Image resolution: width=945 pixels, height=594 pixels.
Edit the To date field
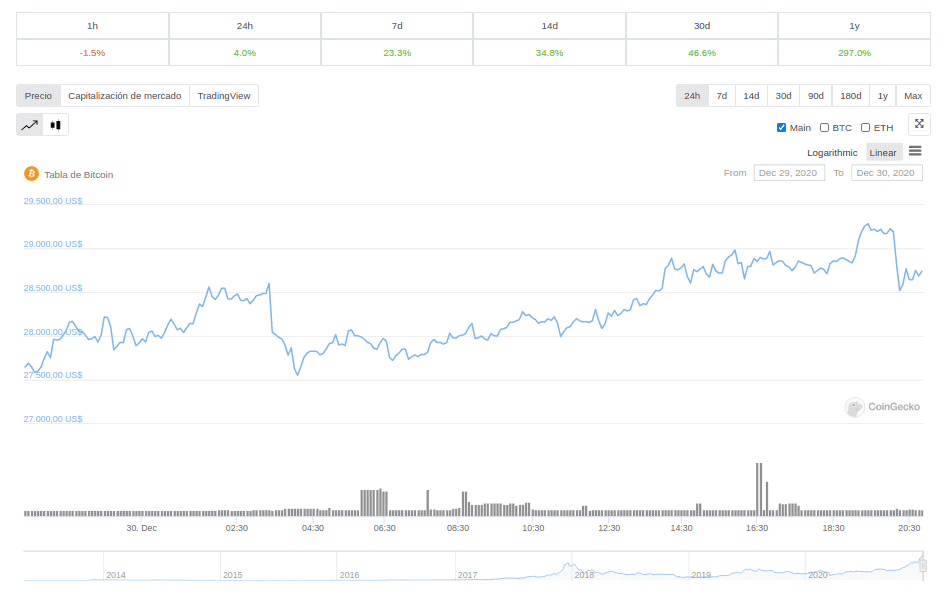click(x=887, y=173)
